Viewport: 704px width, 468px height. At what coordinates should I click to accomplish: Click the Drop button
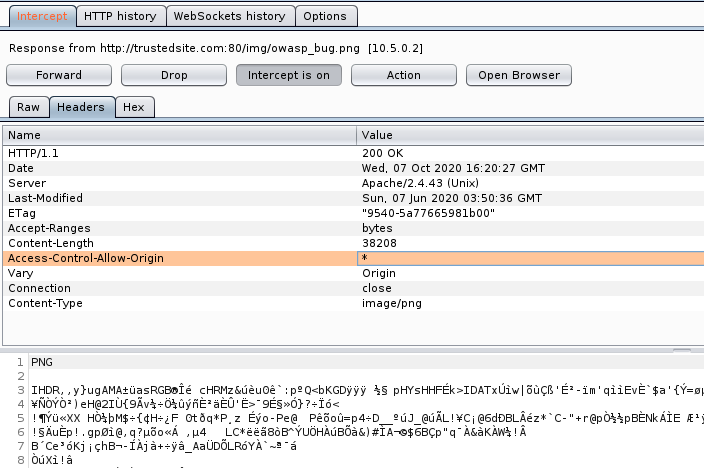pos(174,75)
